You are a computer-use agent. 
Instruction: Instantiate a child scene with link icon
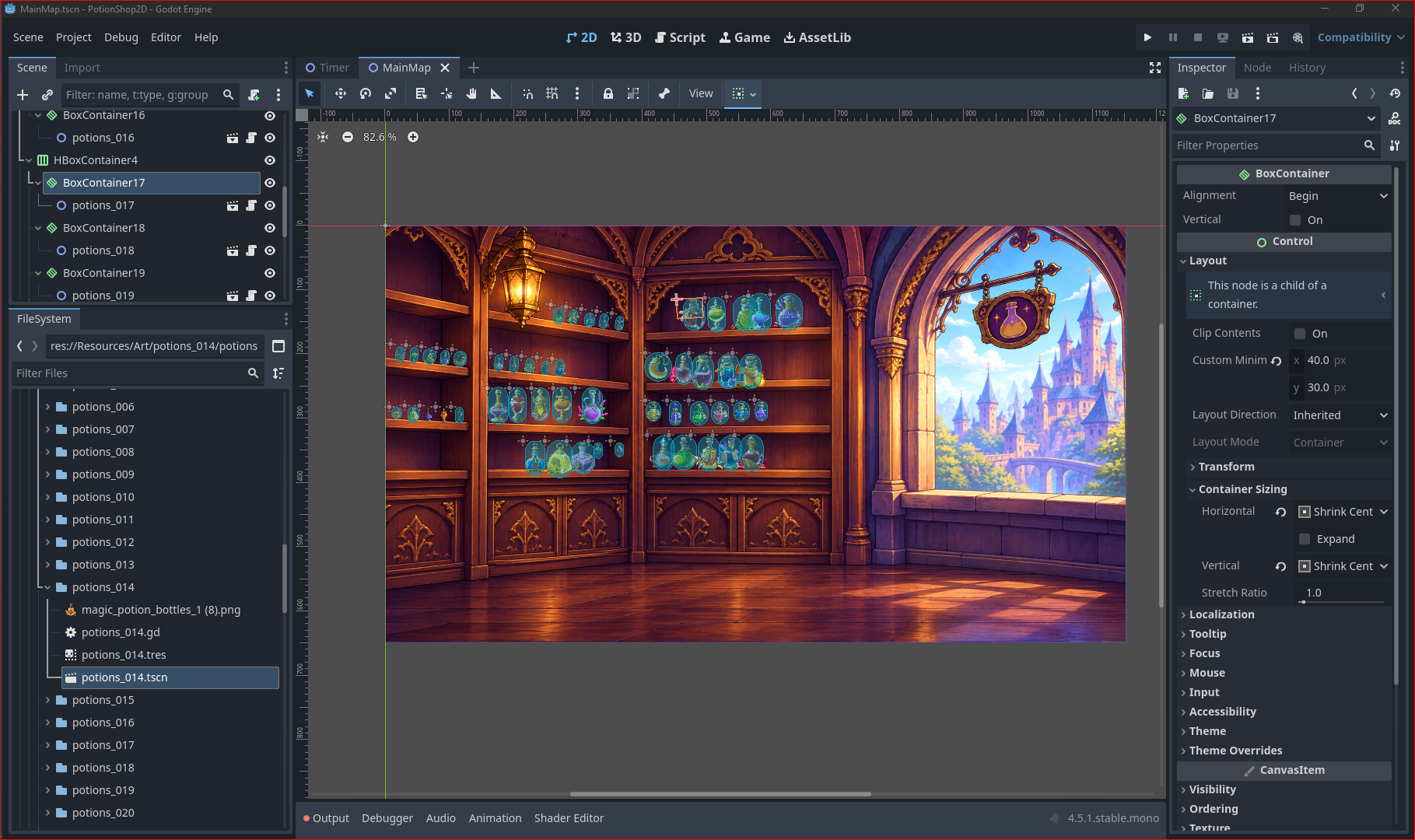[x=47, y=95]
